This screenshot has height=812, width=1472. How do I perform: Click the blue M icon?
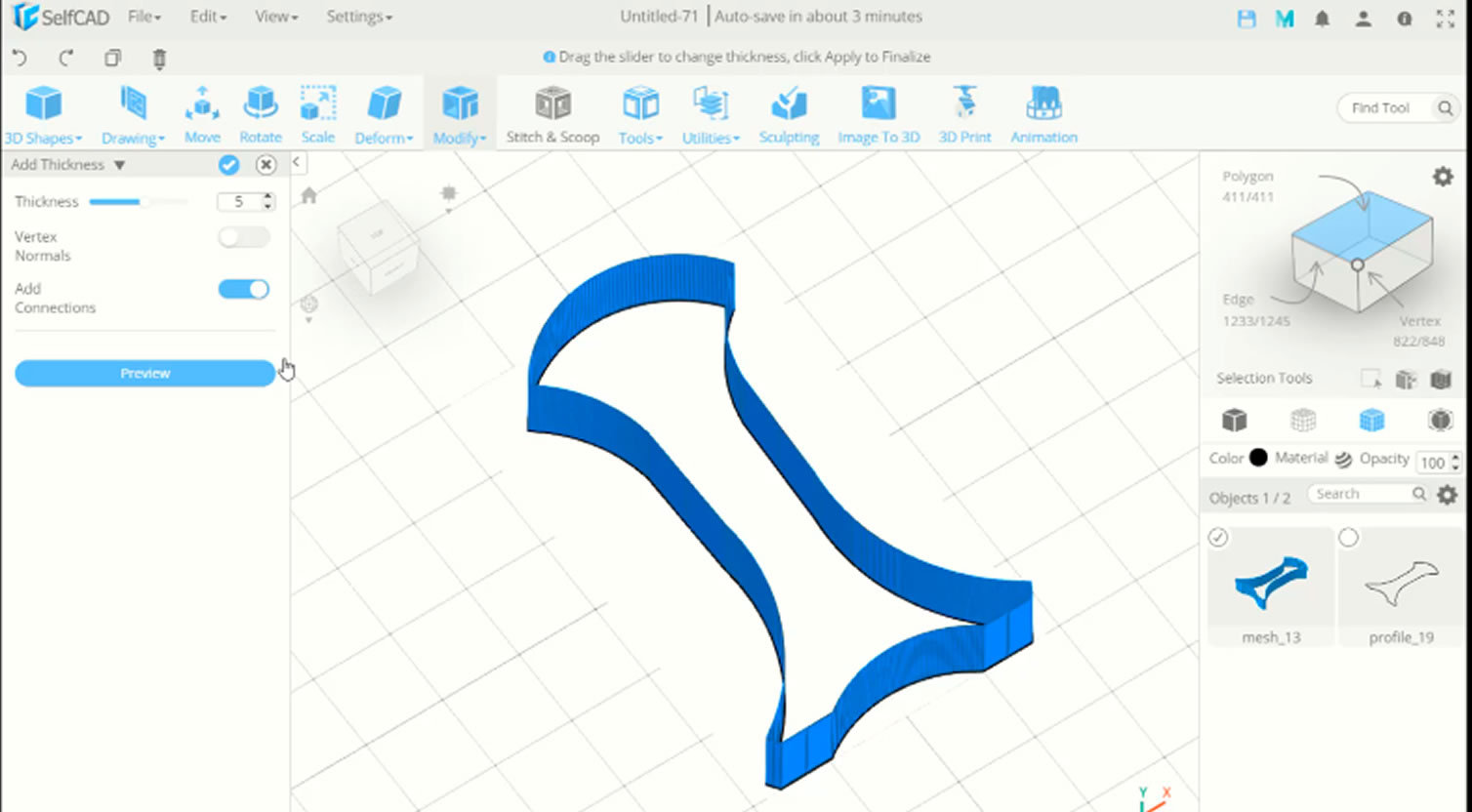(1285, 19)
